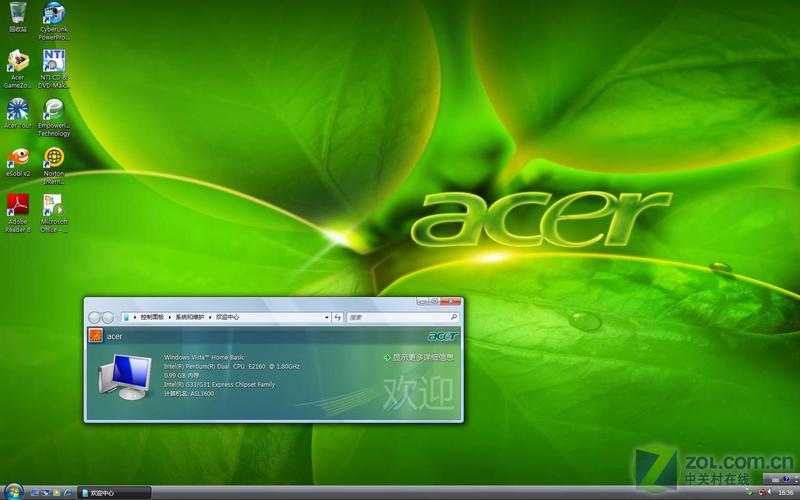The width and height of the screenshot is (800, 500).
Task: Expand the arrow before 控制面板 breadcrumb
Action: (135, 317)
